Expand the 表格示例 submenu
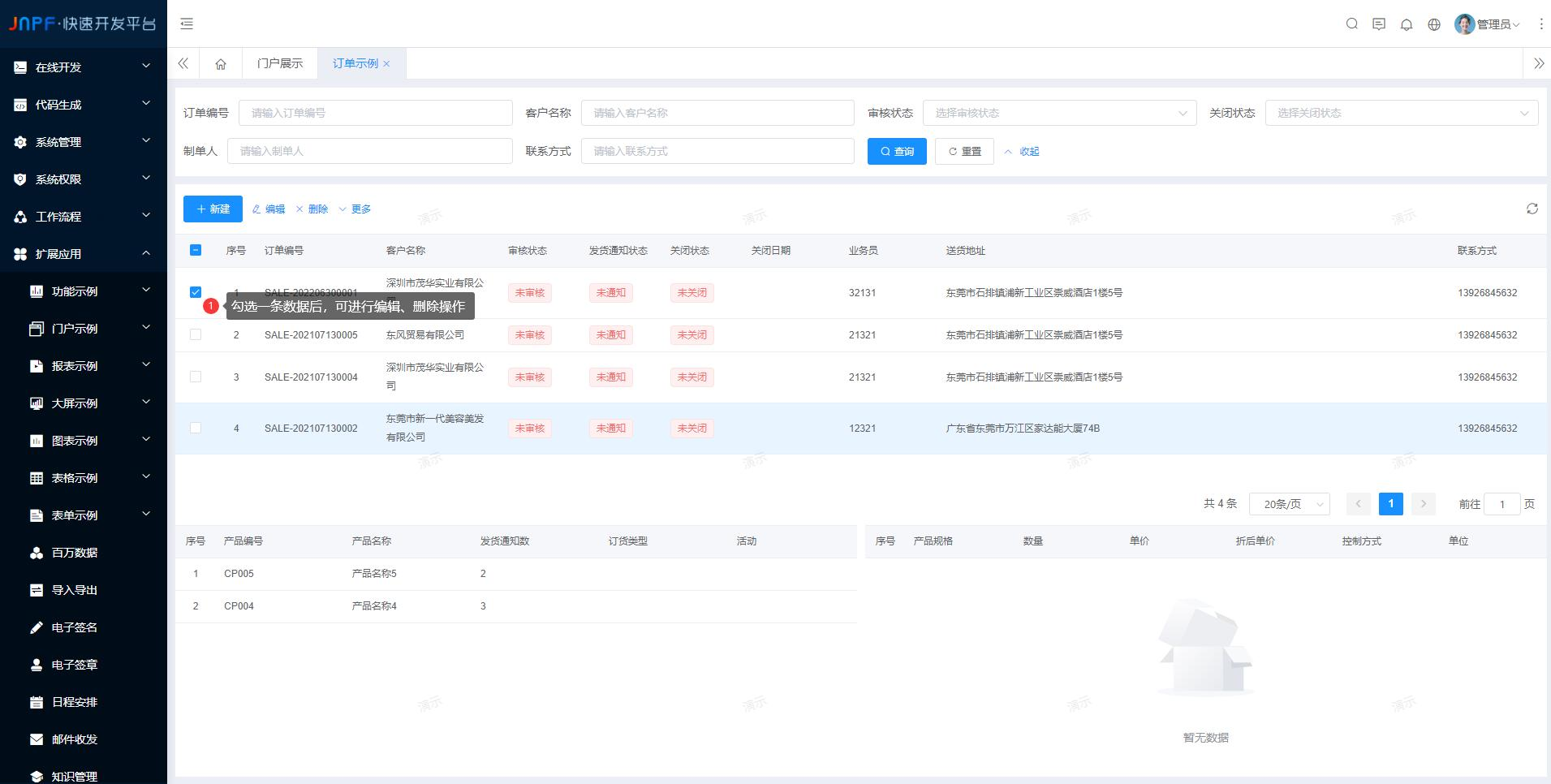The width and height of the screenshot is (1551, 784). (x=84, y=478)
